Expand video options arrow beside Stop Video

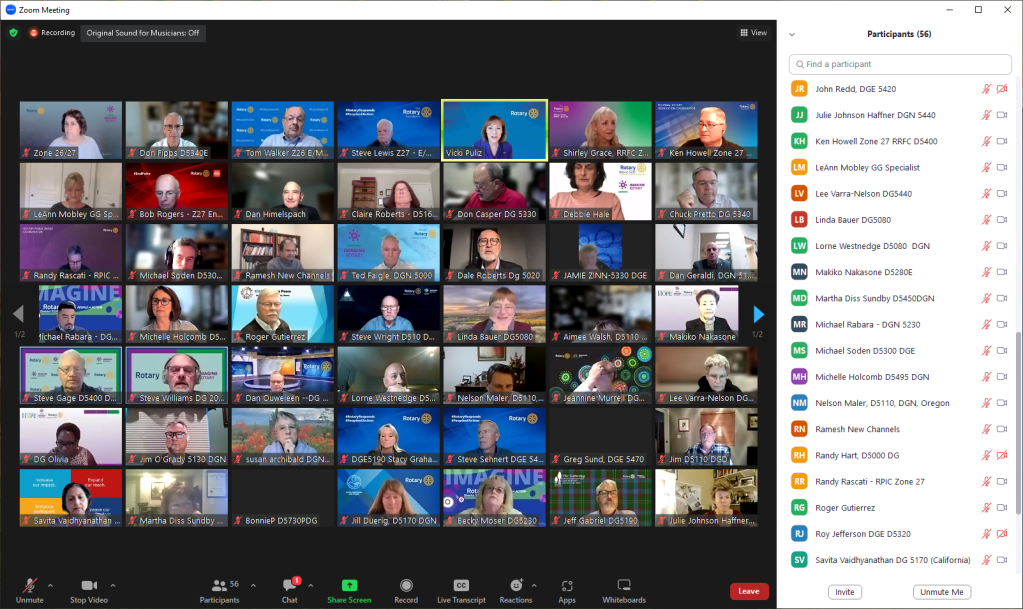113,585
